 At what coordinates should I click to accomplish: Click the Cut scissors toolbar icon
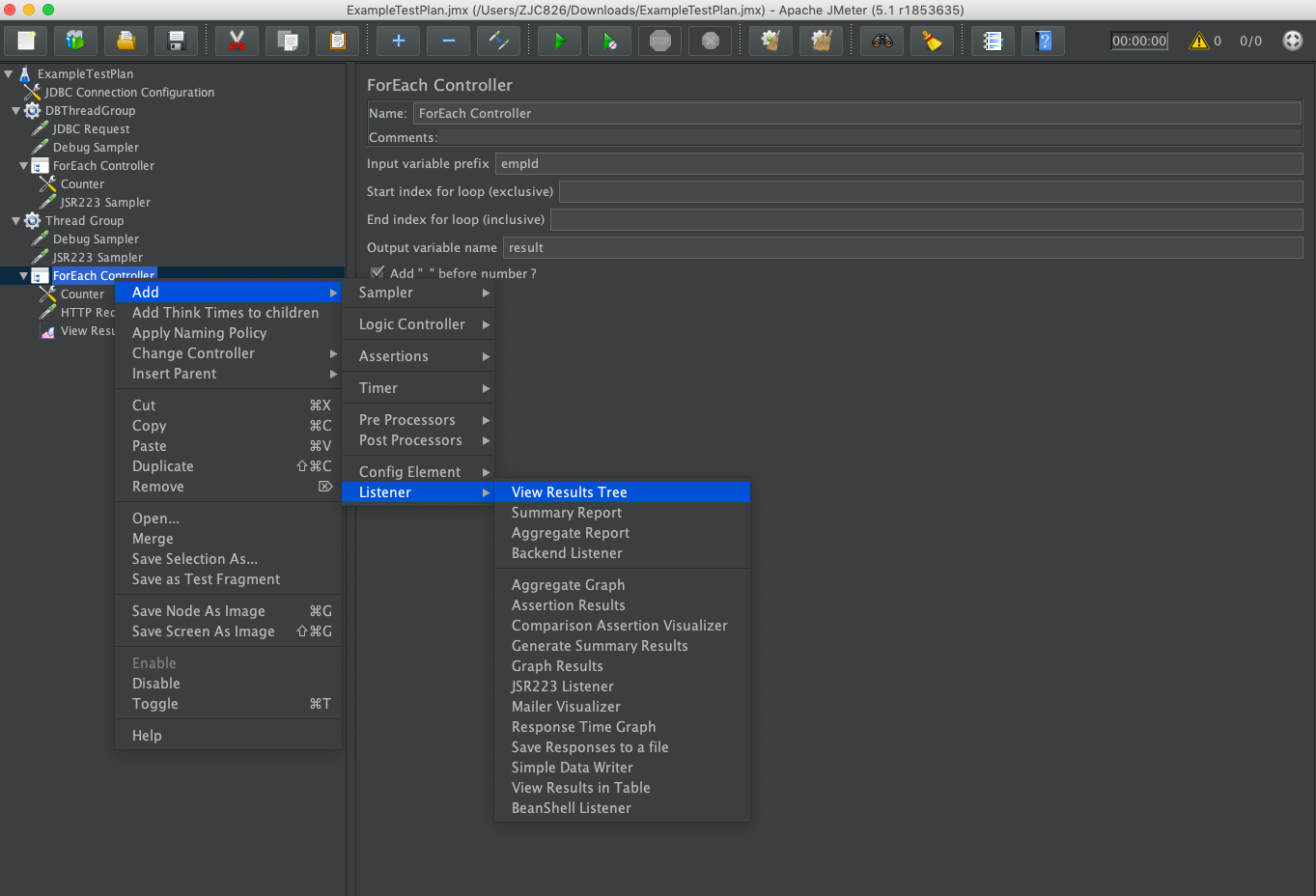pyautogui.click(x=237, y=41)
